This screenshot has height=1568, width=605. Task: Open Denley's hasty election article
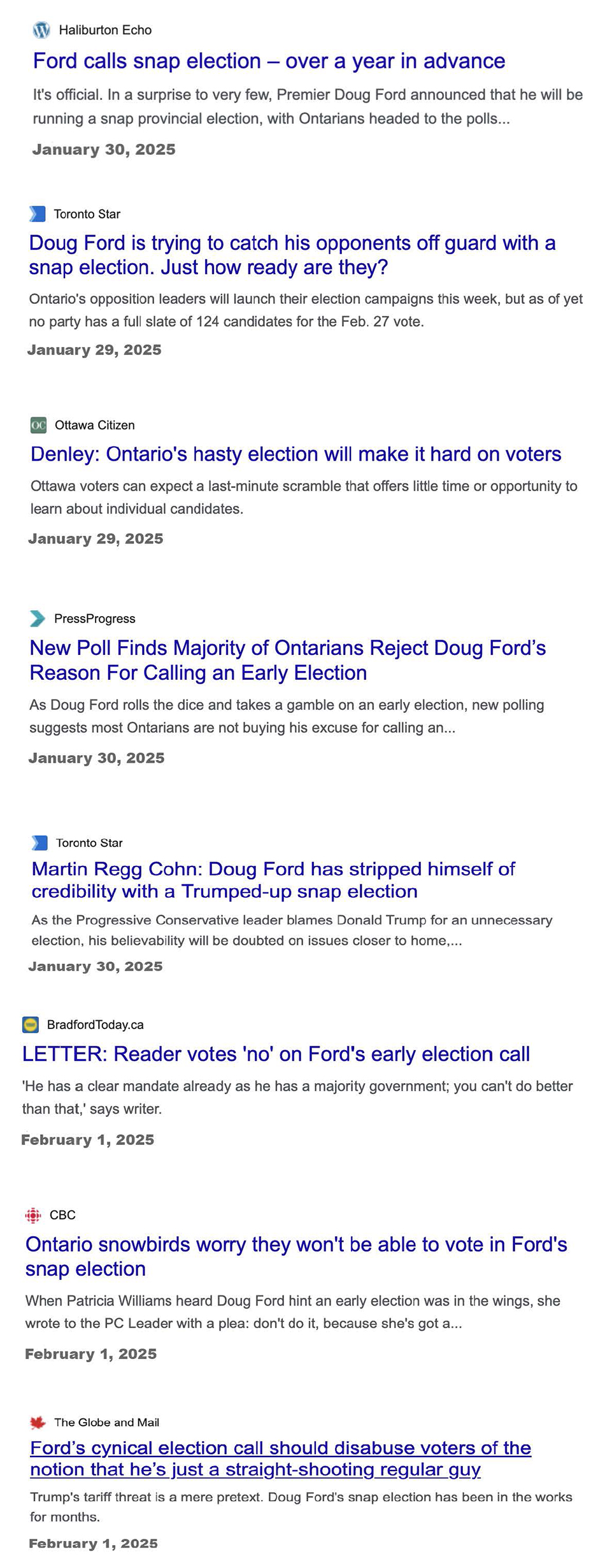[295, 454]
